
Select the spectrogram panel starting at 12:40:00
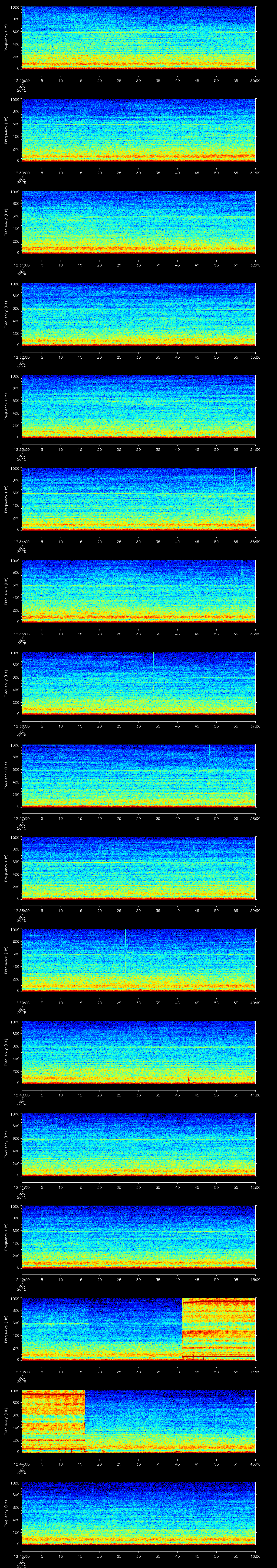coord(138,1052)
